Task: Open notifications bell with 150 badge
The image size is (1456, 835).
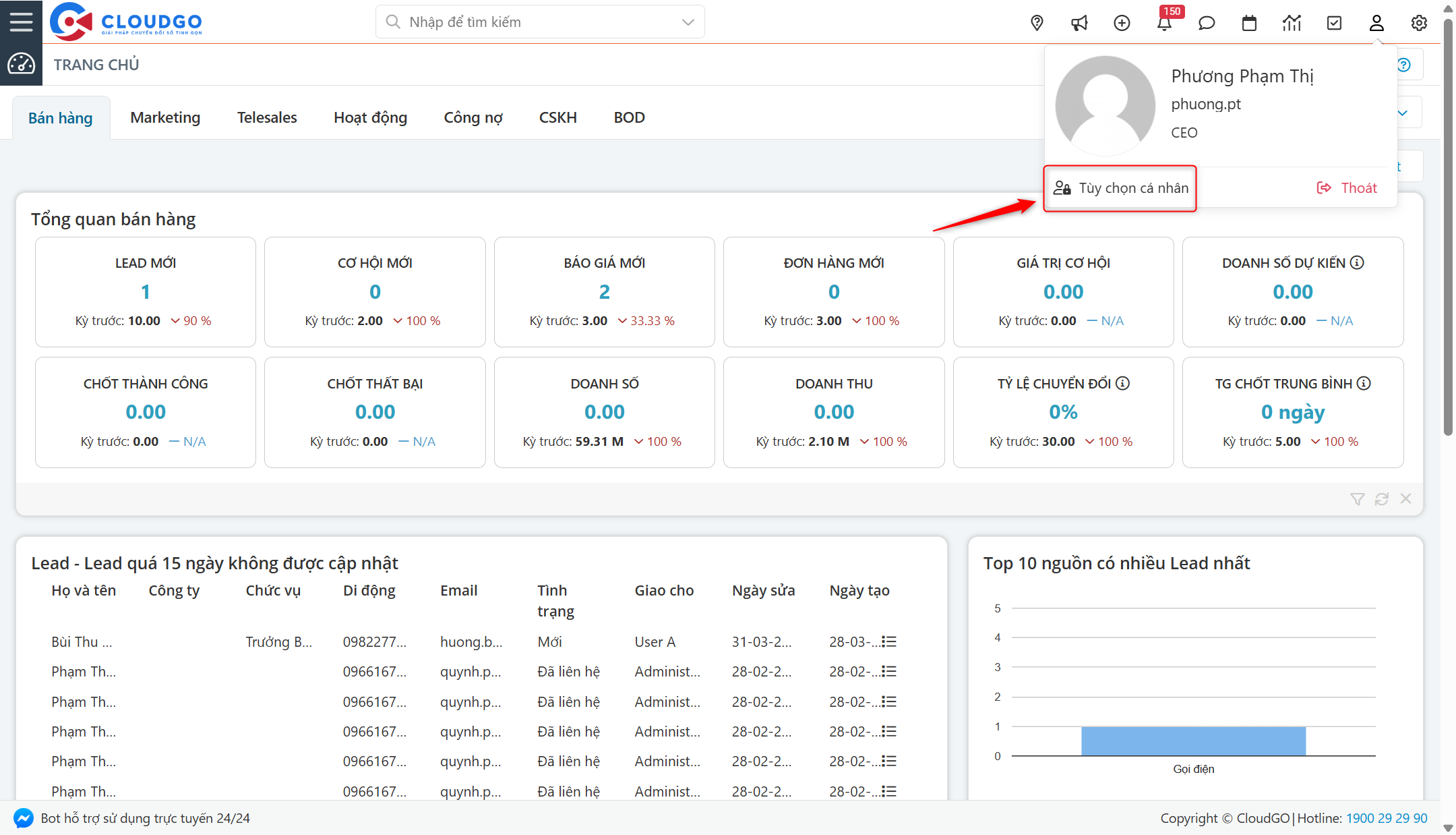Action: click(1164, 23)
